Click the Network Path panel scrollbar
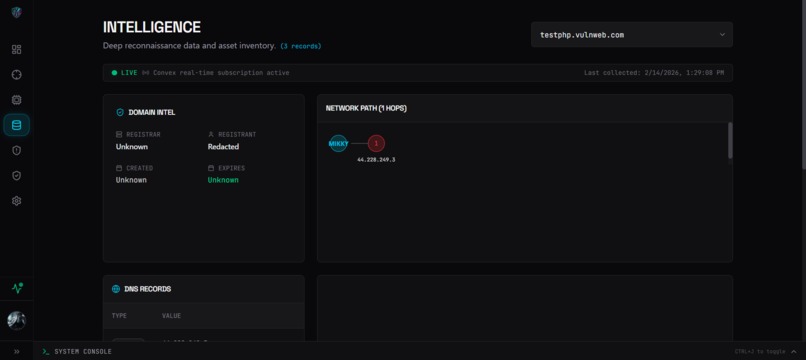This screenshot has height=360, width=806. coord(730,140)
